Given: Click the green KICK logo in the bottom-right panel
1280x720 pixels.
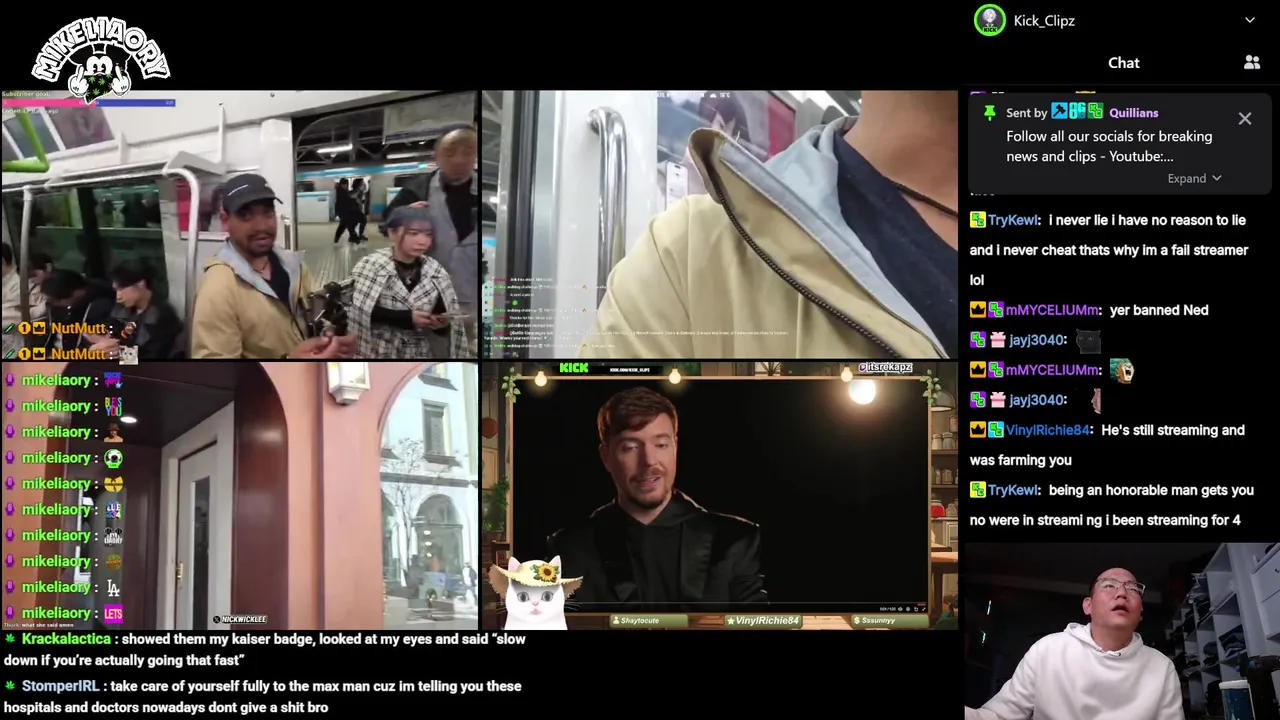Looking at the screenshot, I should pos(574,368).
